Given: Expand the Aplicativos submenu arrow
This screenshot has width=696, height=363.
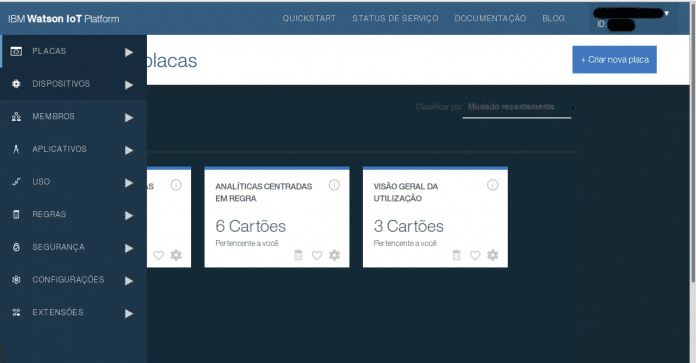Looking at the screenshot, I should pyautogui.click(x=129, y=150).
